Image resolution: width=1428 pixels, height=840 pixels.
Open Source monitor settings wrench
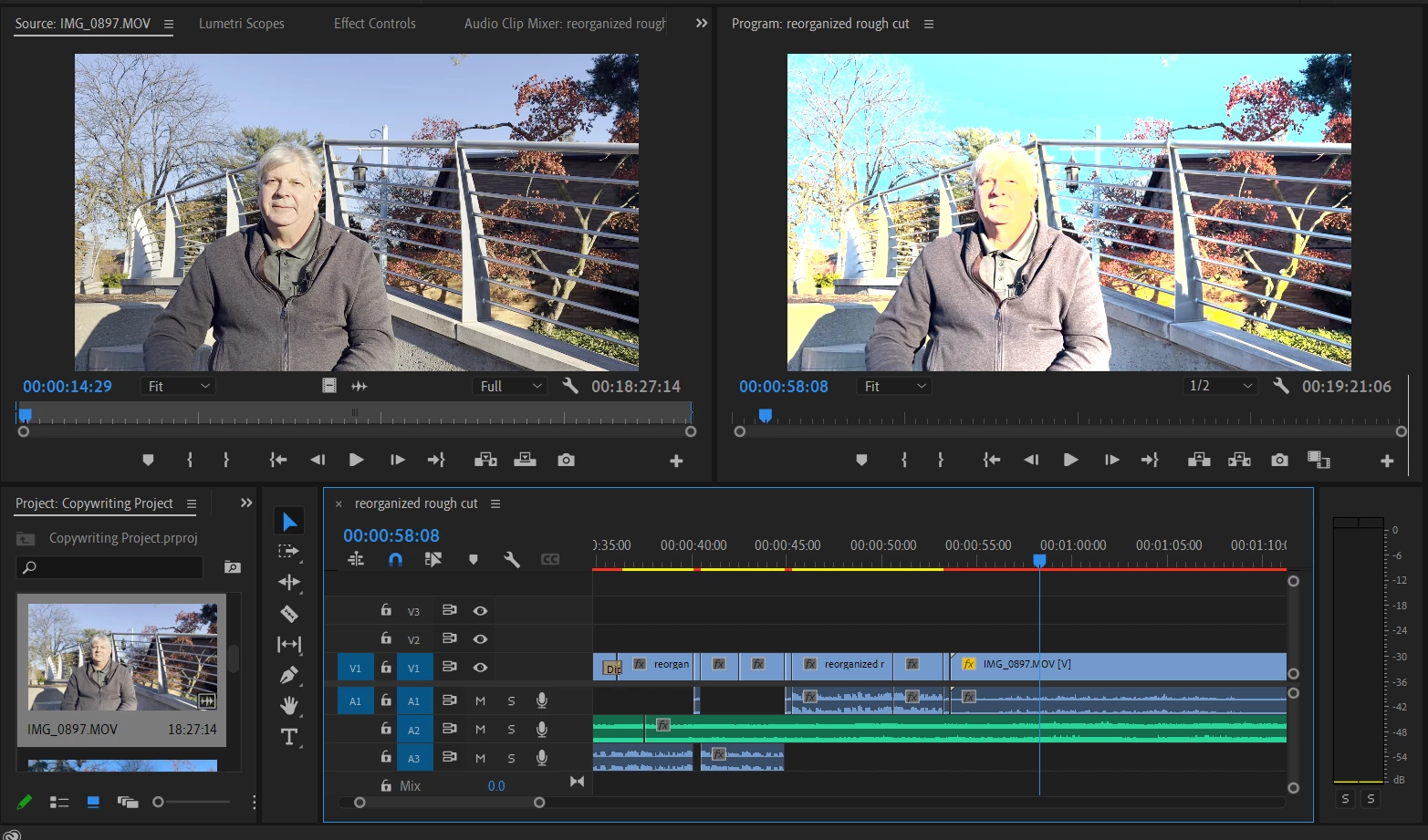570,386
